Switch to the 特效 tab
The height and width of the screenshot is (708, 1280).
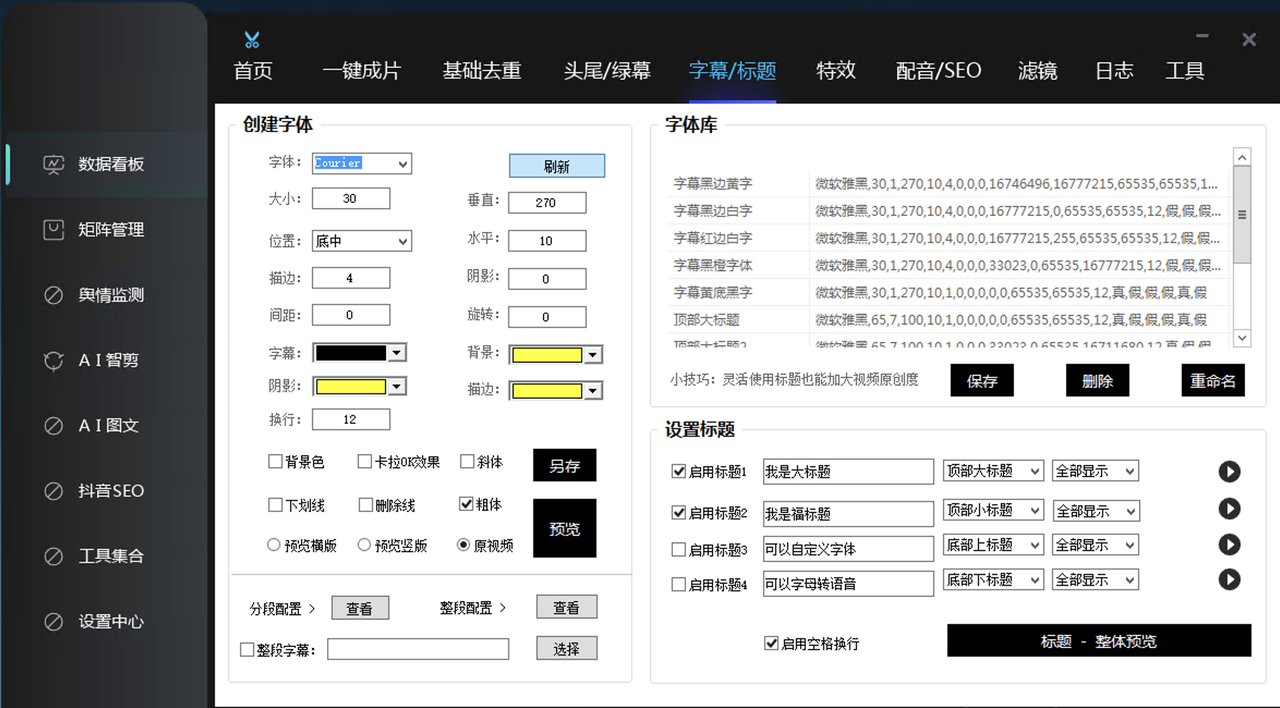coord(836,71)
